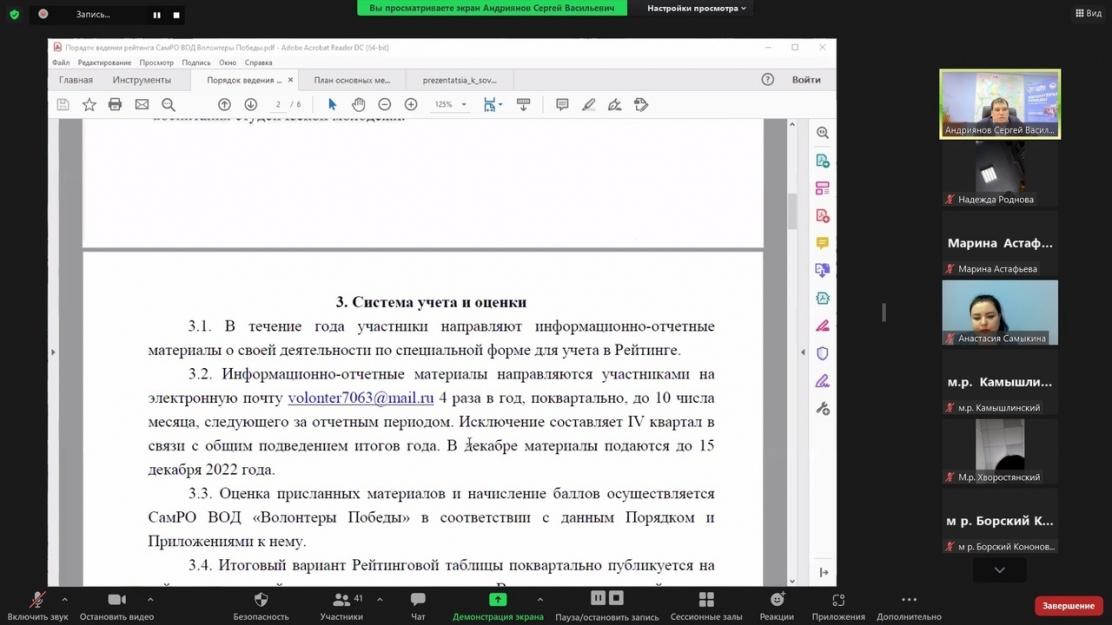Image resolution: width=1112 pixels, height=625 pixels.
Task: Go to next page with down arrow
Action: tap(250, 105)
